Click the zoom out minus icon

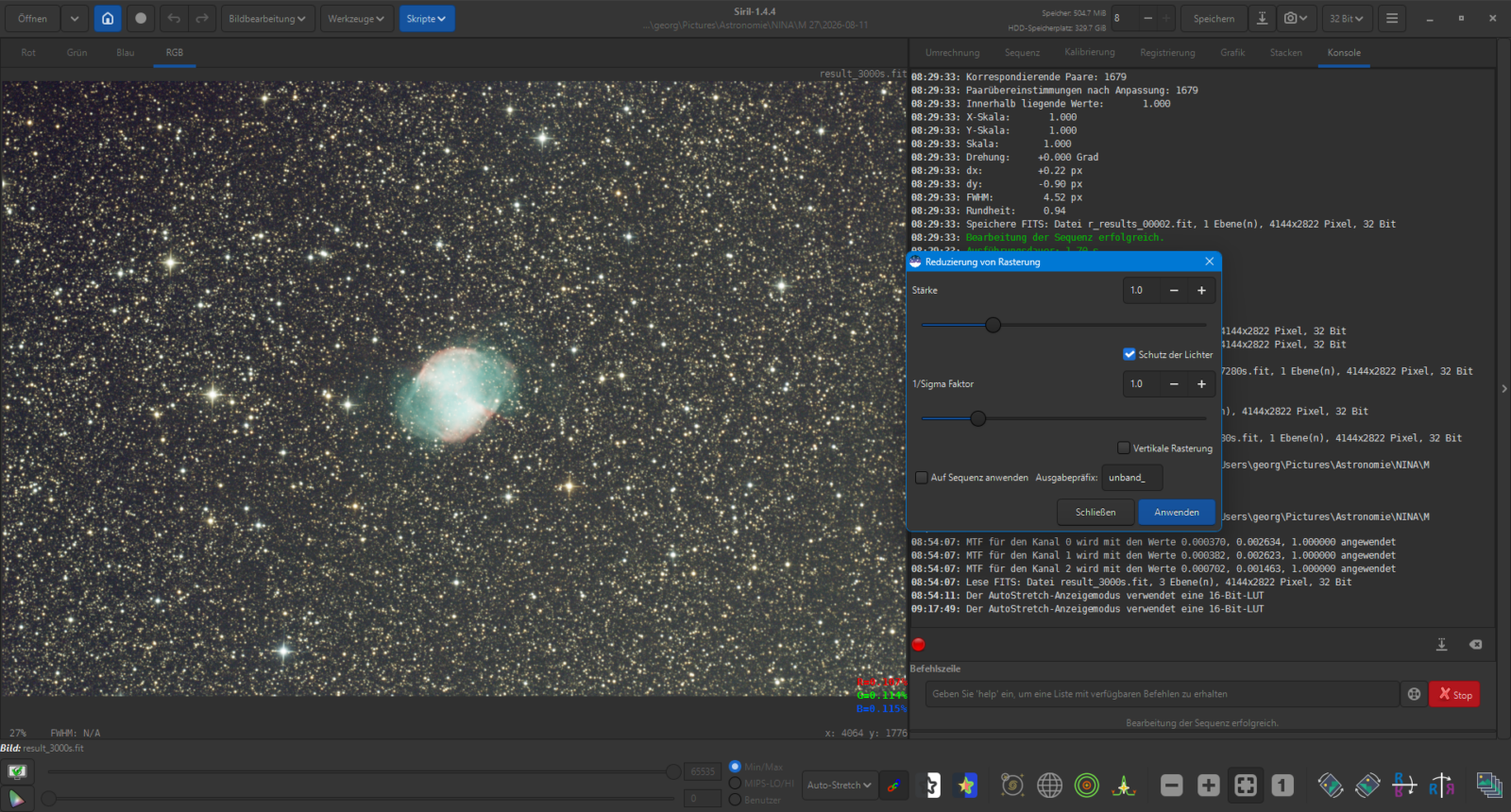1172,786
